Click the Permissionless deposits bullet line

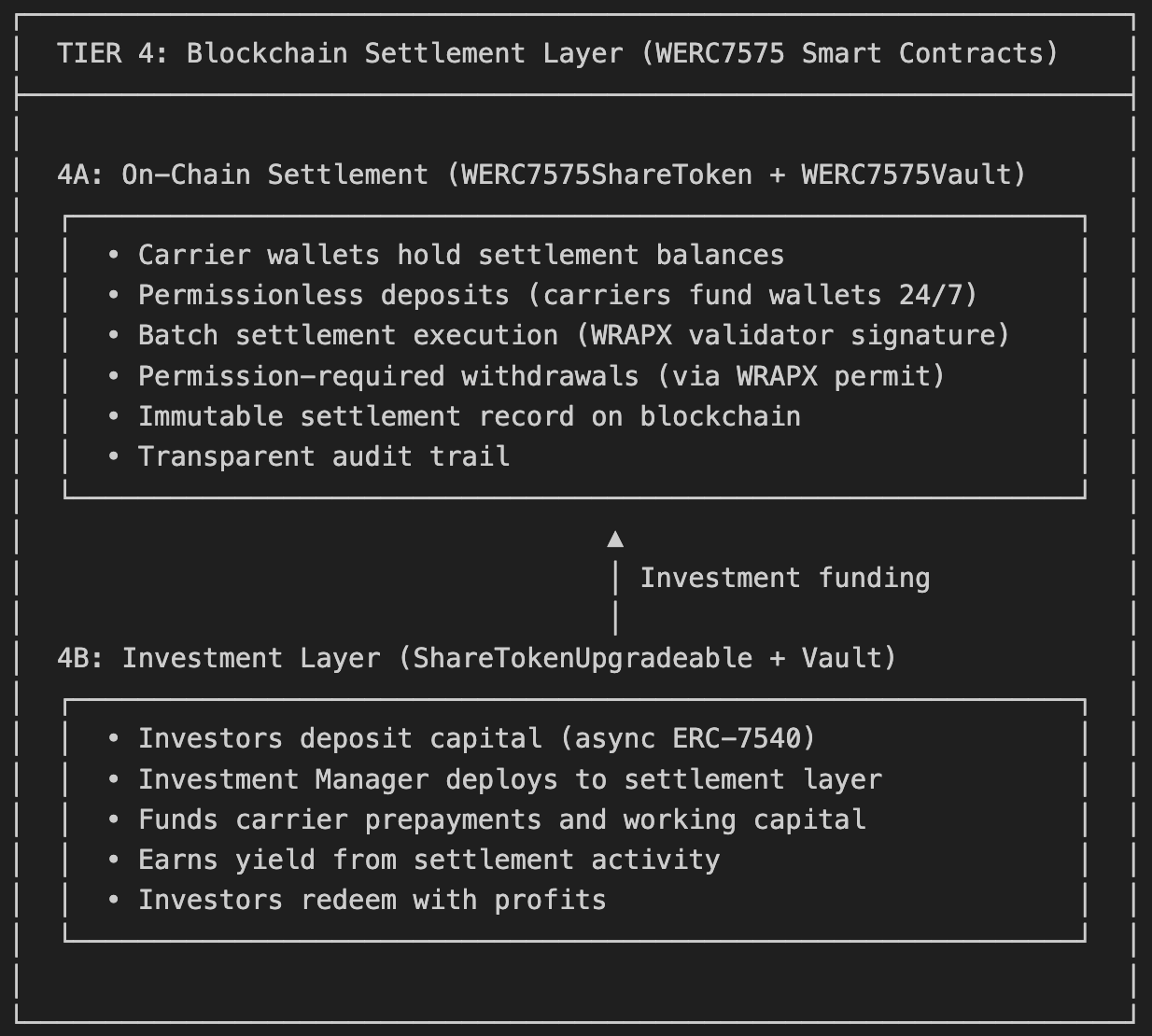coord(557,295)
